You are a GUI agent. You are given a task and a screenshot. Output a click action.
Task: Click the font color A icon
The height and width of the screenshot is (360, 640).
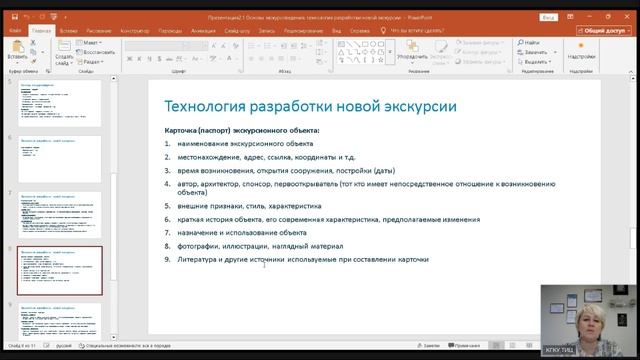229,59
